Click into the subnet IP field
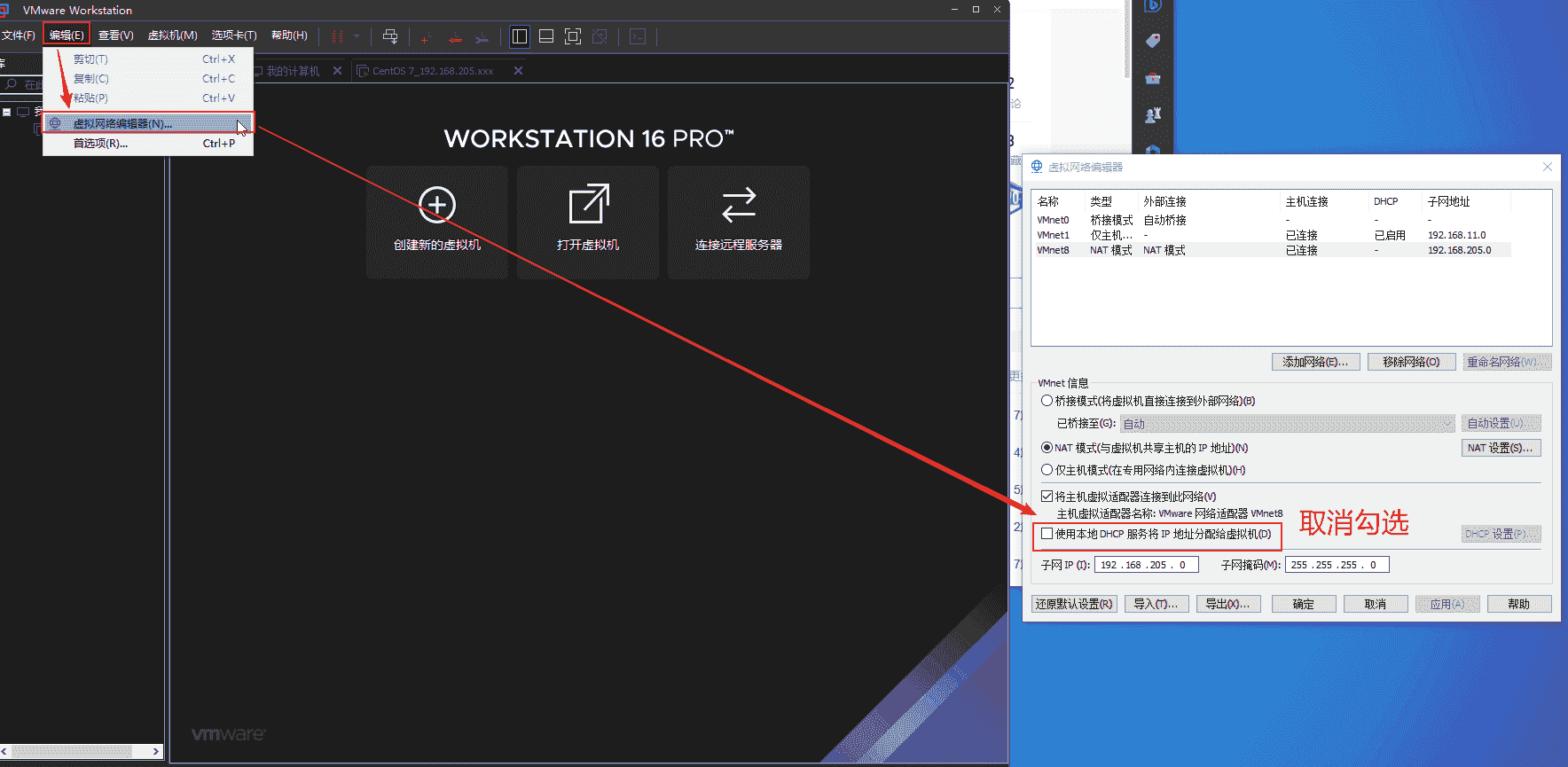1568x767 pixels. pos(1145,565)
